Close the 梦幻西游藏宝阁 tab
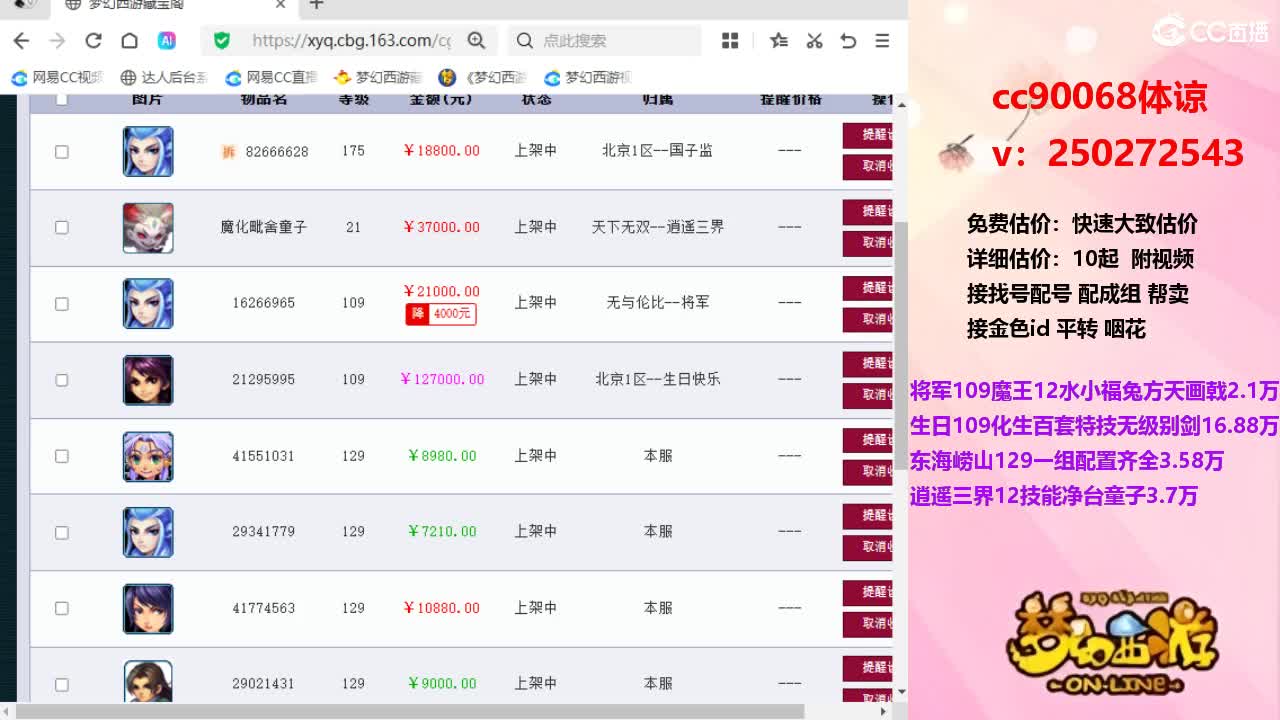1280x720 pixels. click(281, 5)
